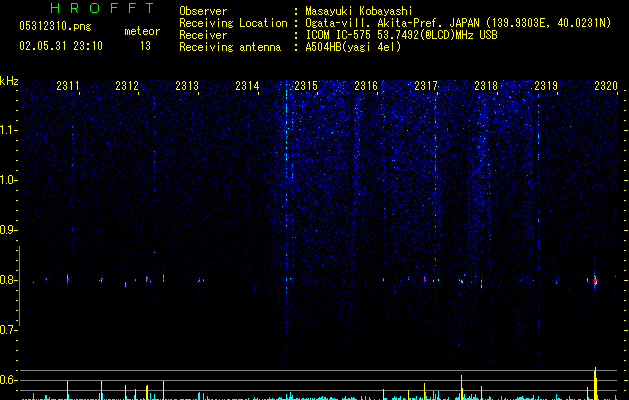Click the tallest yellow peak in bottom graph
Viewport: 629px width, 400px height.
595,383
